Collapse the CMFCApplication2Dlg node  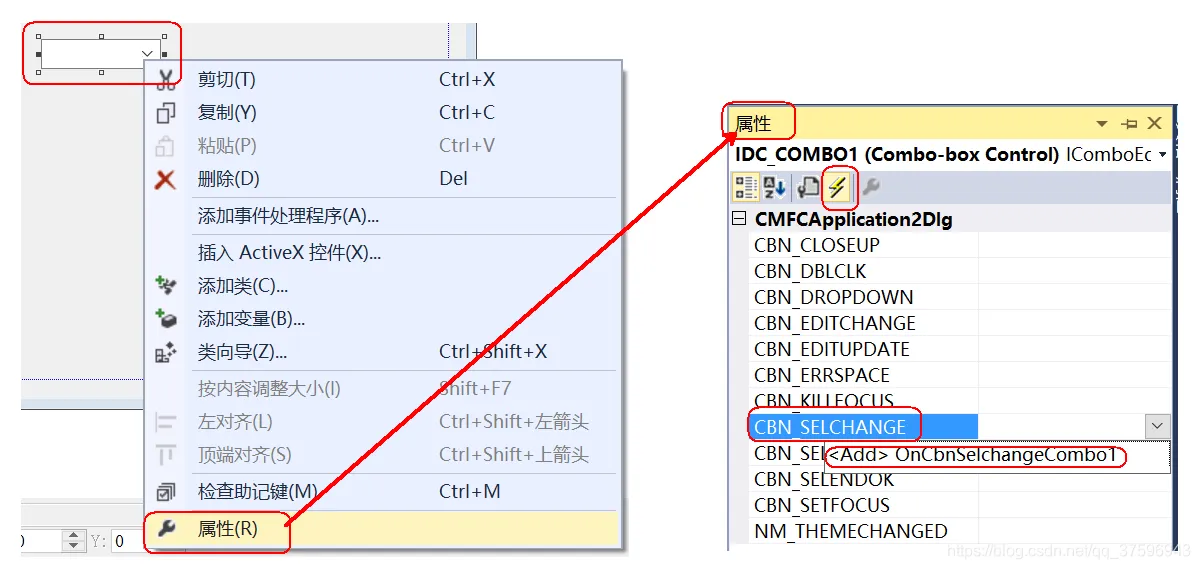[x=740, y=219]
